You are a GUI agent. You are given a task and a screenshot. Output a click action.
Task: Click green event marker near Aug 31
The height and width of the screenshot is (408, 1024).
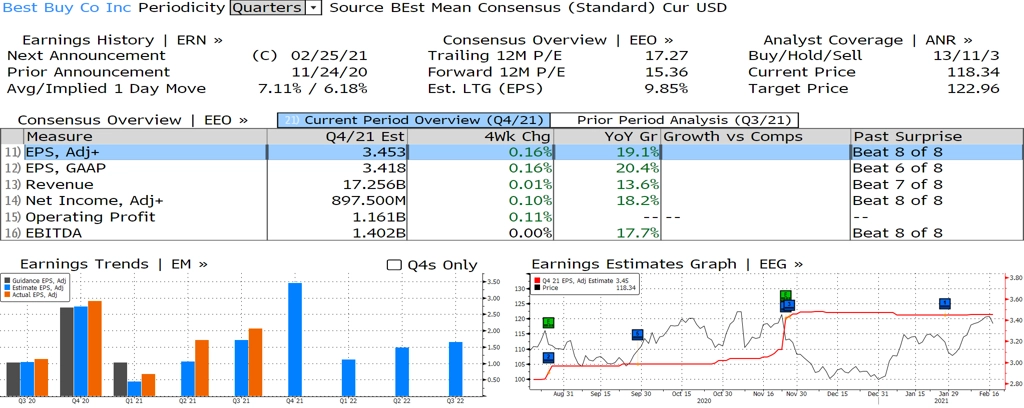[x=549, y=322]
